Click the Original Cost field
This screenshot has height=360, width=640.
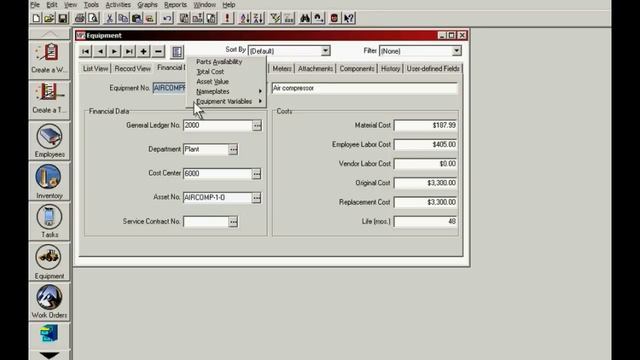click(x=425, y=183)
